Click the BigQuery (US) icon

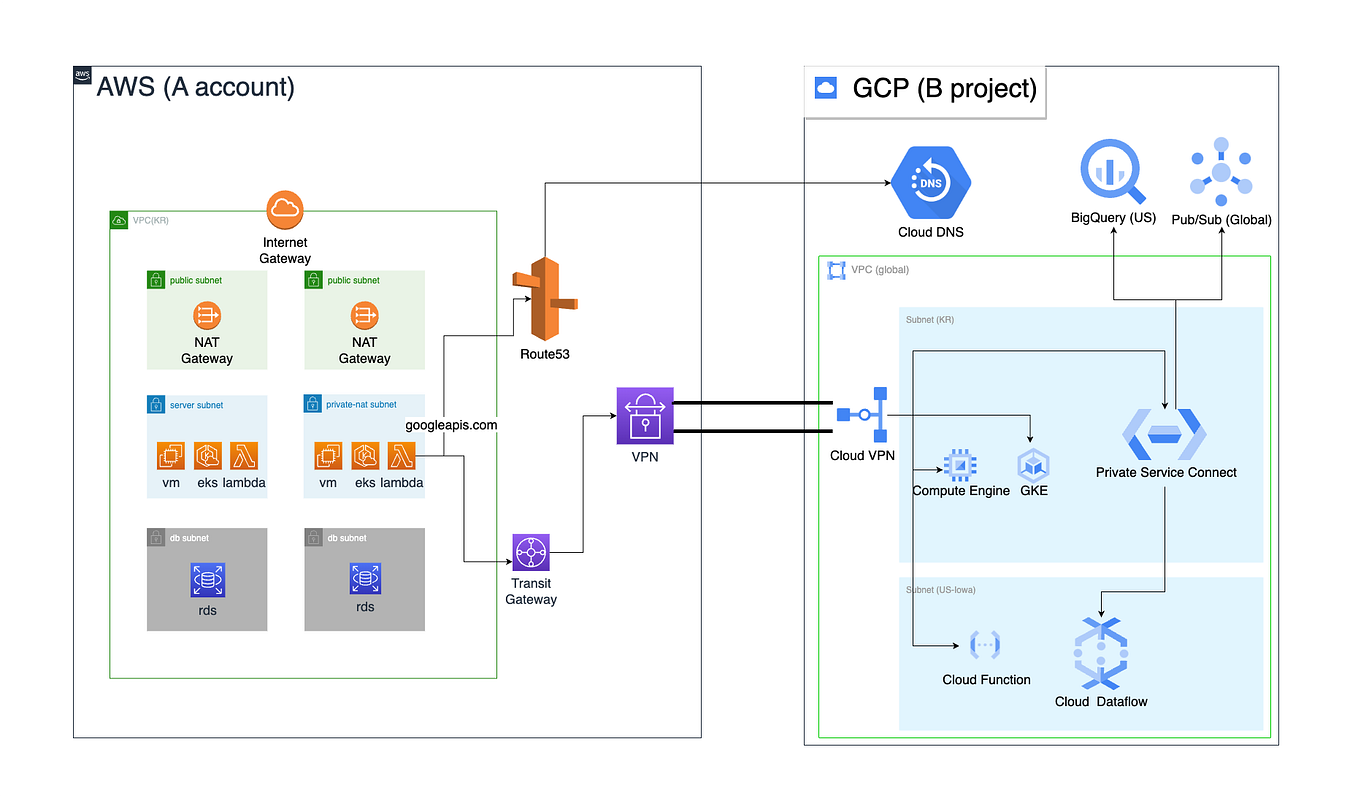1113,172
